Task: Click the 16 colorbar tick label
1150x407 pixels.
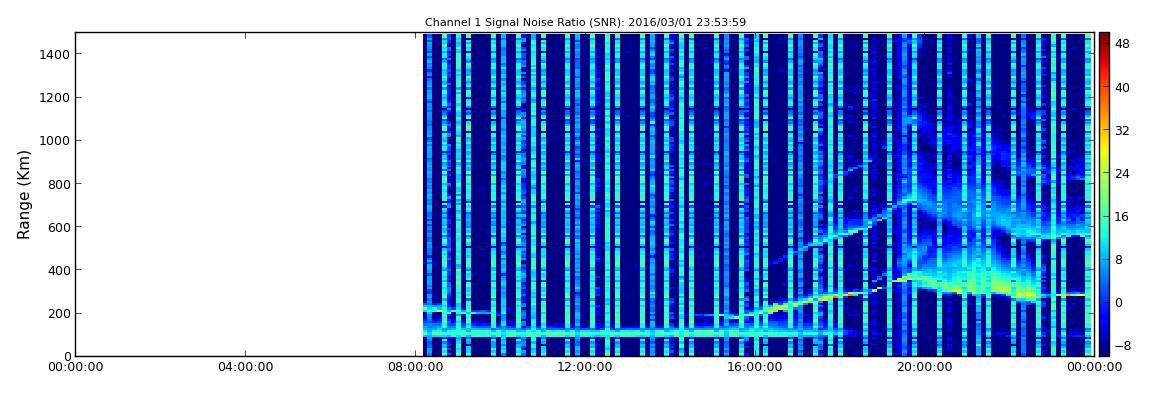Action: [1122, 216]
